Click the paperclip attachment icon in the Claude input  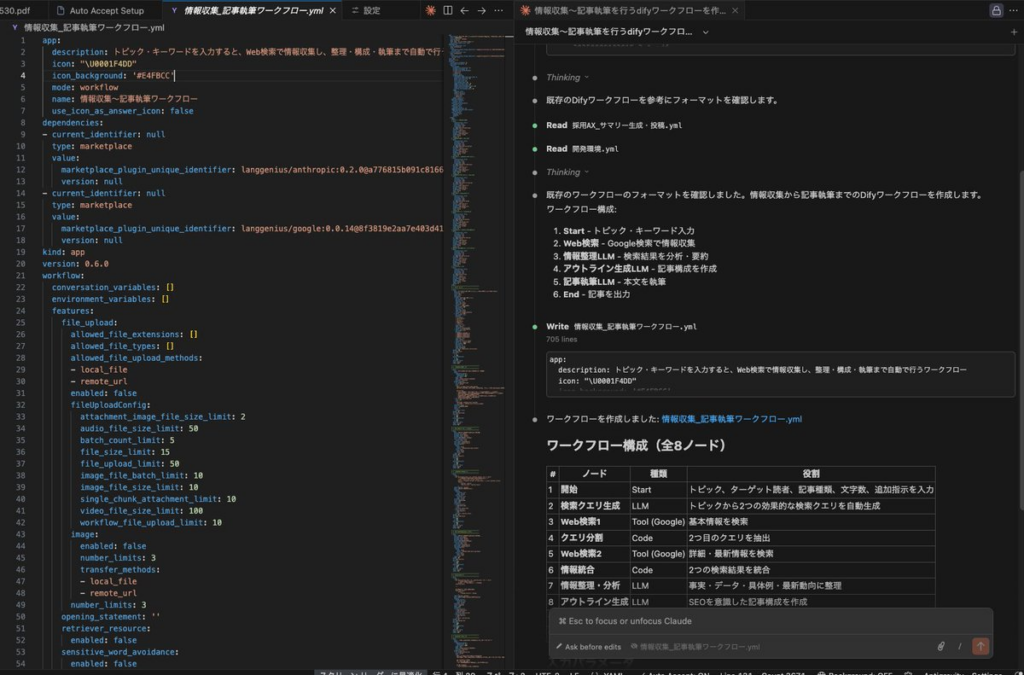point(942,646)
